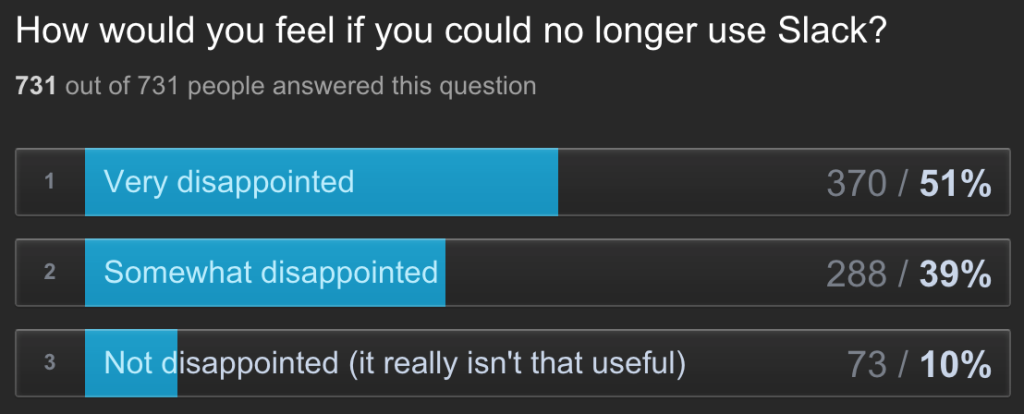Click the 370 response count

click(857, 184)
